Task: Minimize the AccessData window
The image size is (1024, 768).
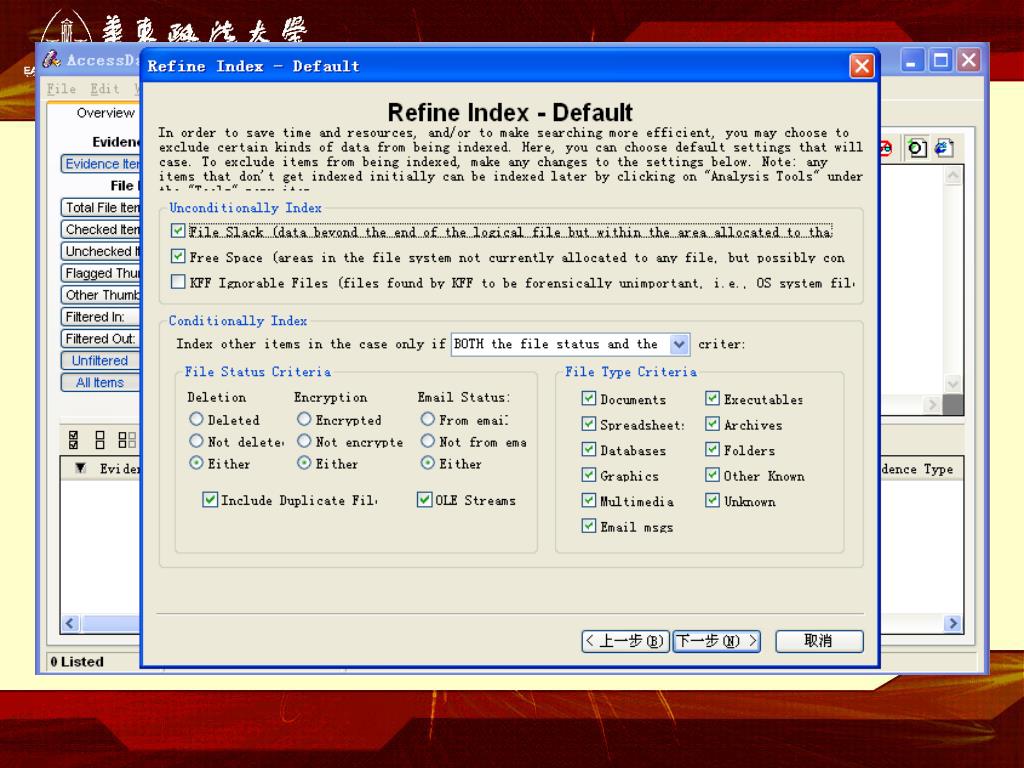Action: point(912,61)
